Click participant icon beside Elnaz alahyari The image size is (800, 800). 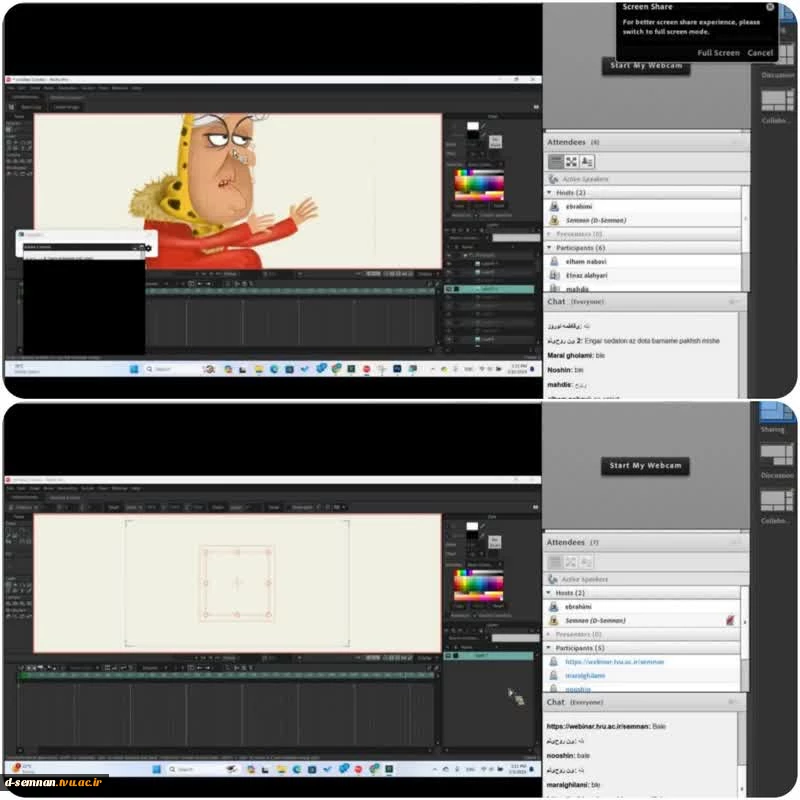pyautogui.click(x=554, y=275)
